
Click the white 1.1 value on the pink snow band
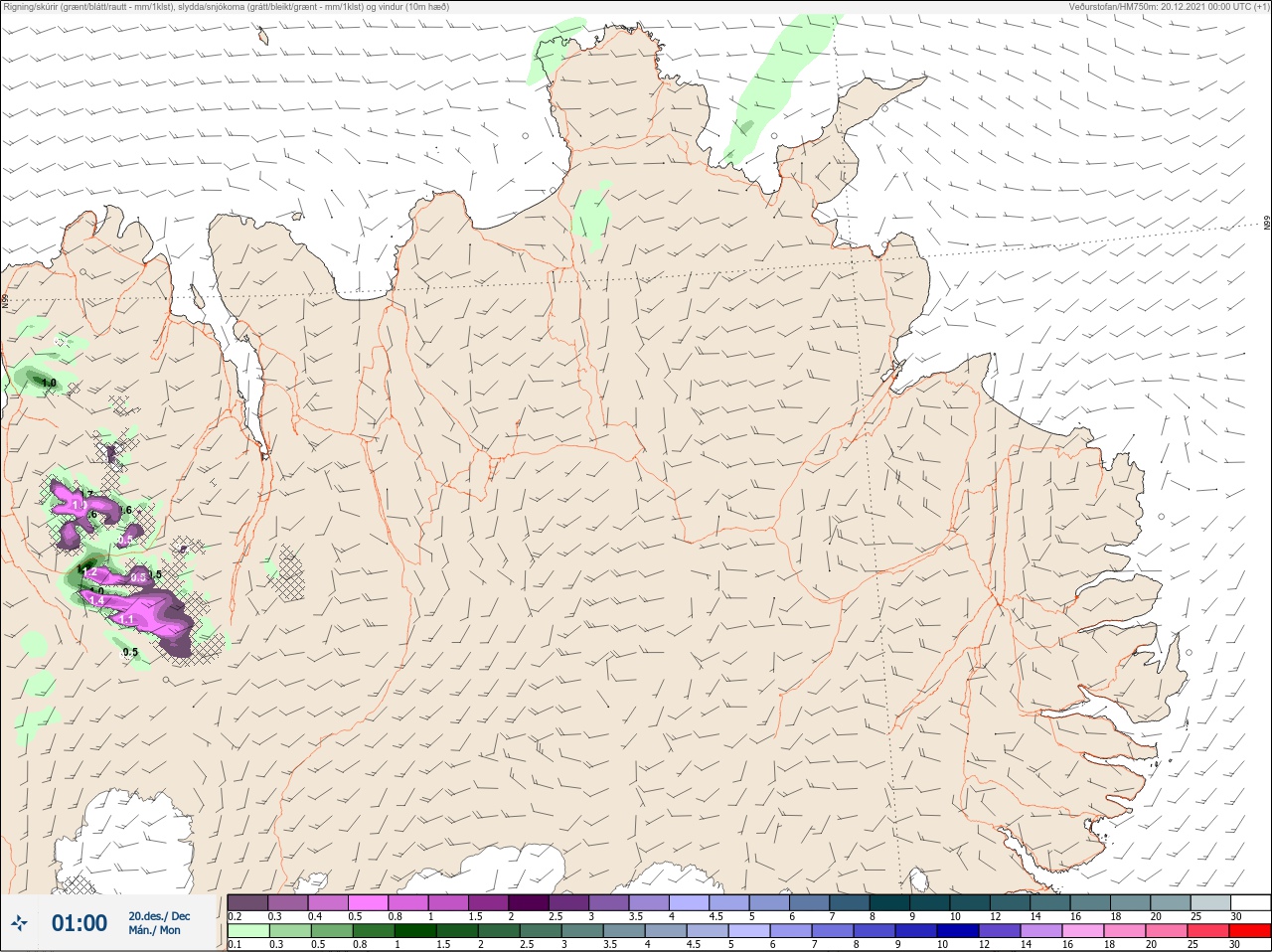[126, 619]
